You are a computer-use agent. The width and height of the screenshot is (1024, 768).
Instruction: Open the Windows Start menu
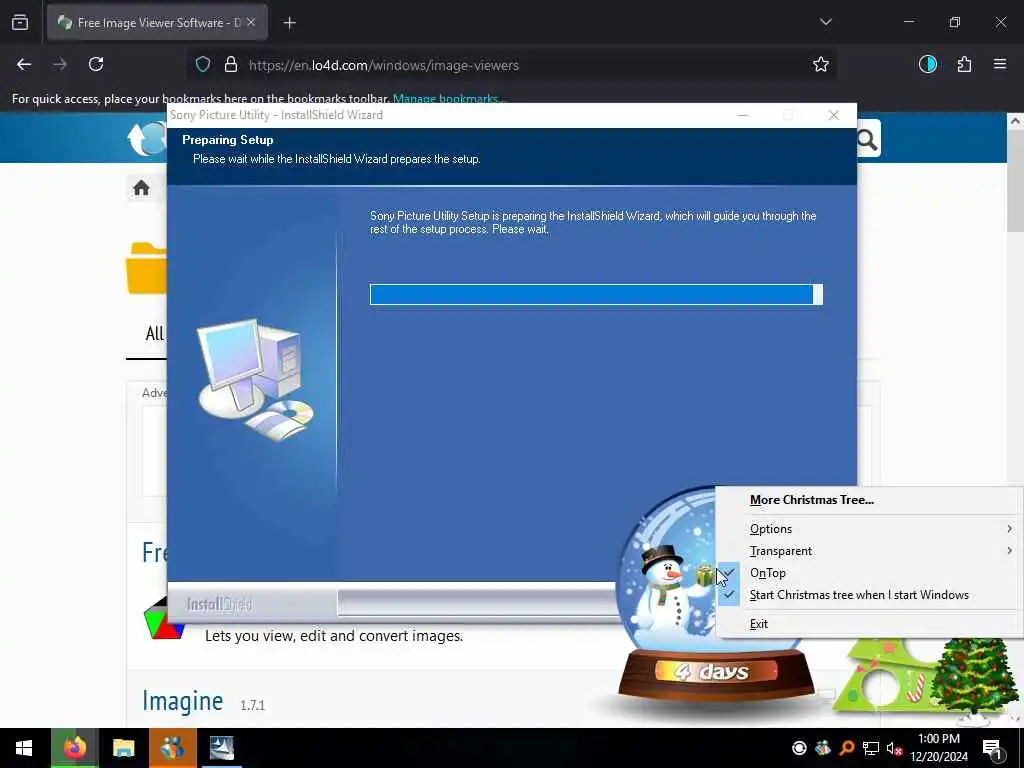point(24,748)
